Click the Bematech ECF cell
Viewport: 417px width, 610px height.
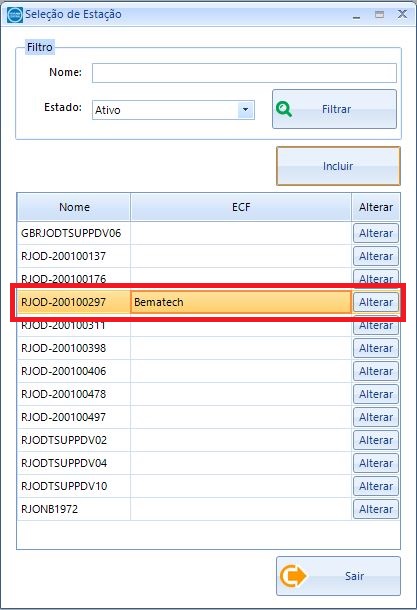(241, 302)
